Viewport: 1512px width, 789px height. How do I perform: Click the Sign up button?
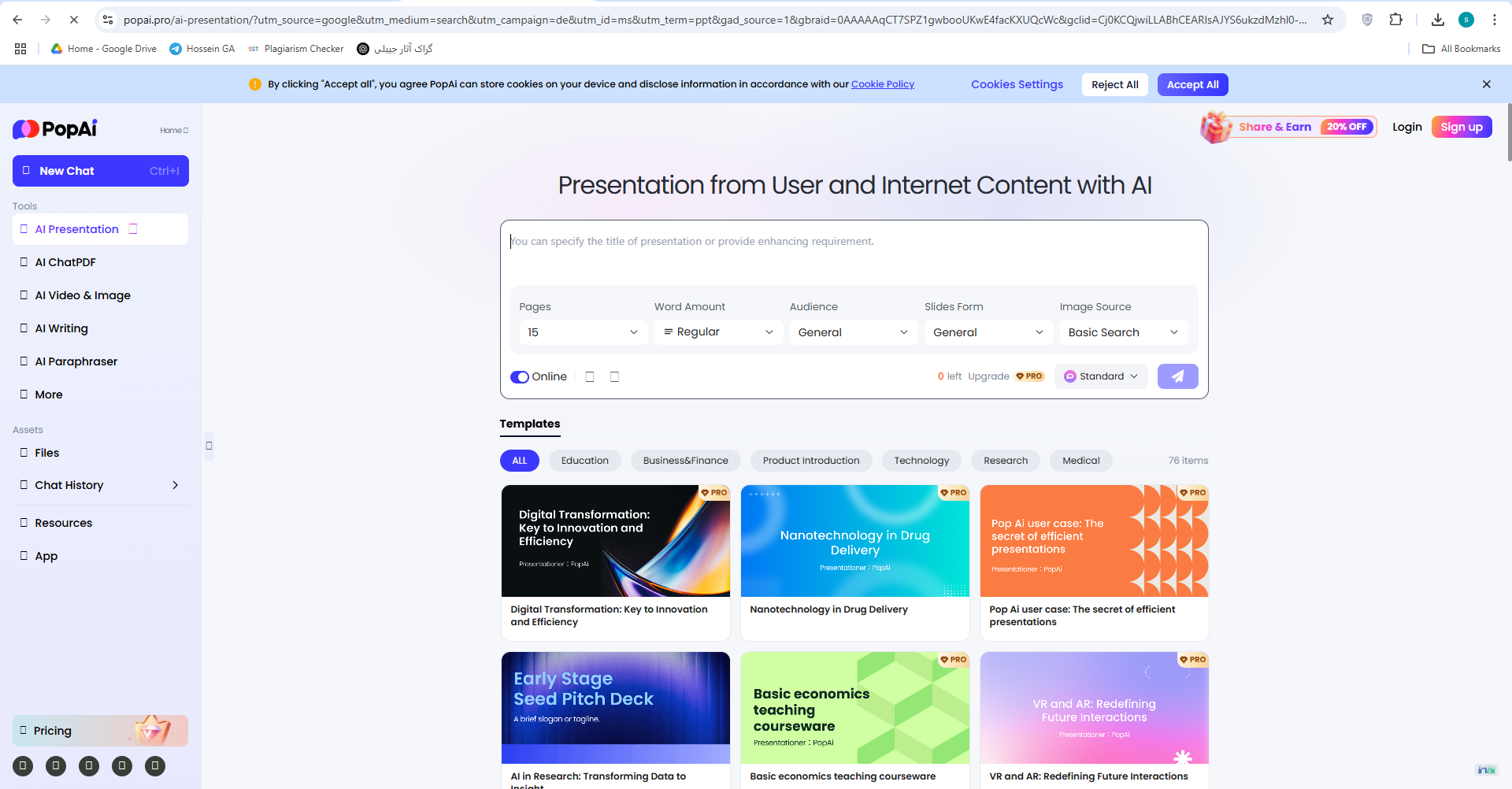click(x=1462, y=127)
